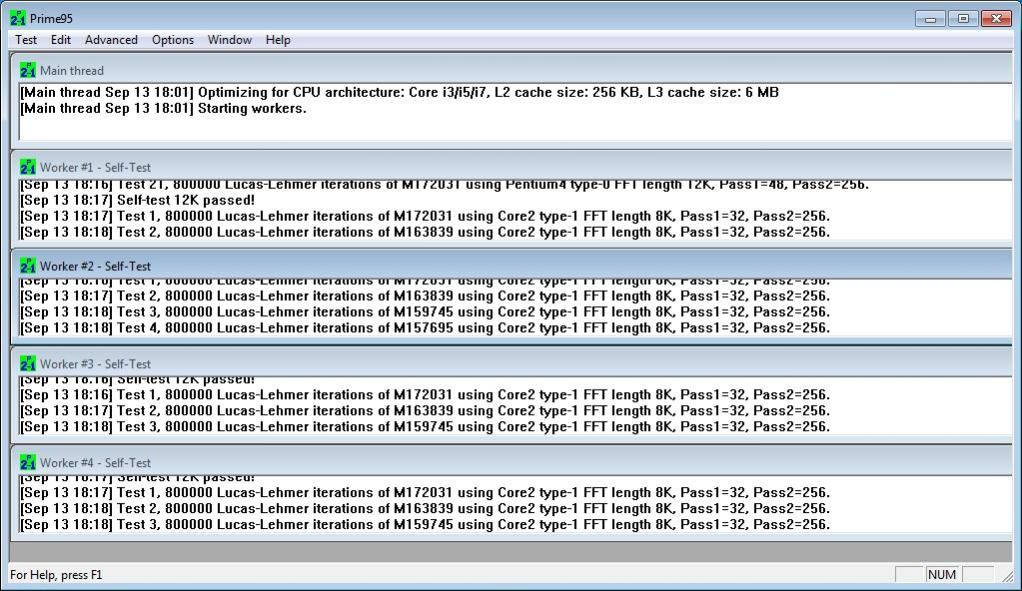
Task: Activate the Worker #3 - Self-Test title bar
Action: tap(512, 364)
